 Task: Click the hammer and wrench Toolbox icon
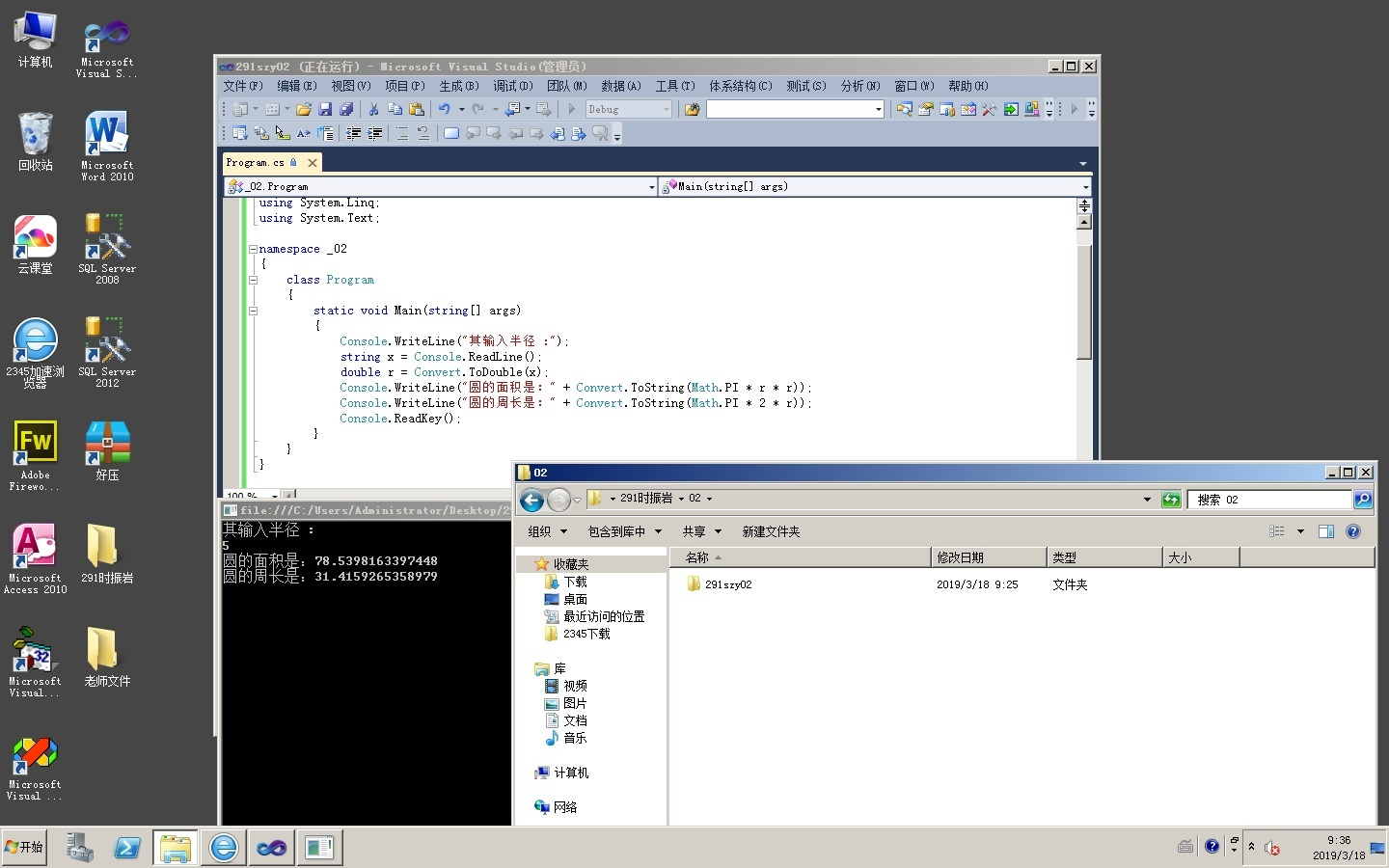click(x=990, y=109)
